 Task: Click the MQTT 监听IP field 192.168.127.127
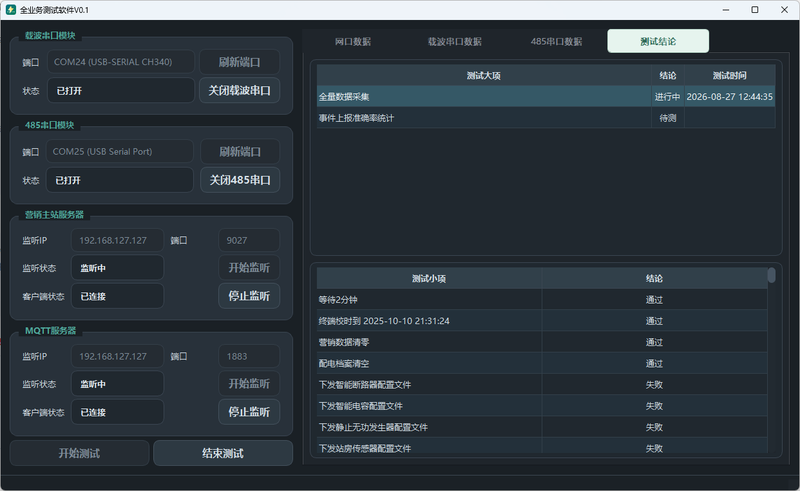click(x=117, y=356)
